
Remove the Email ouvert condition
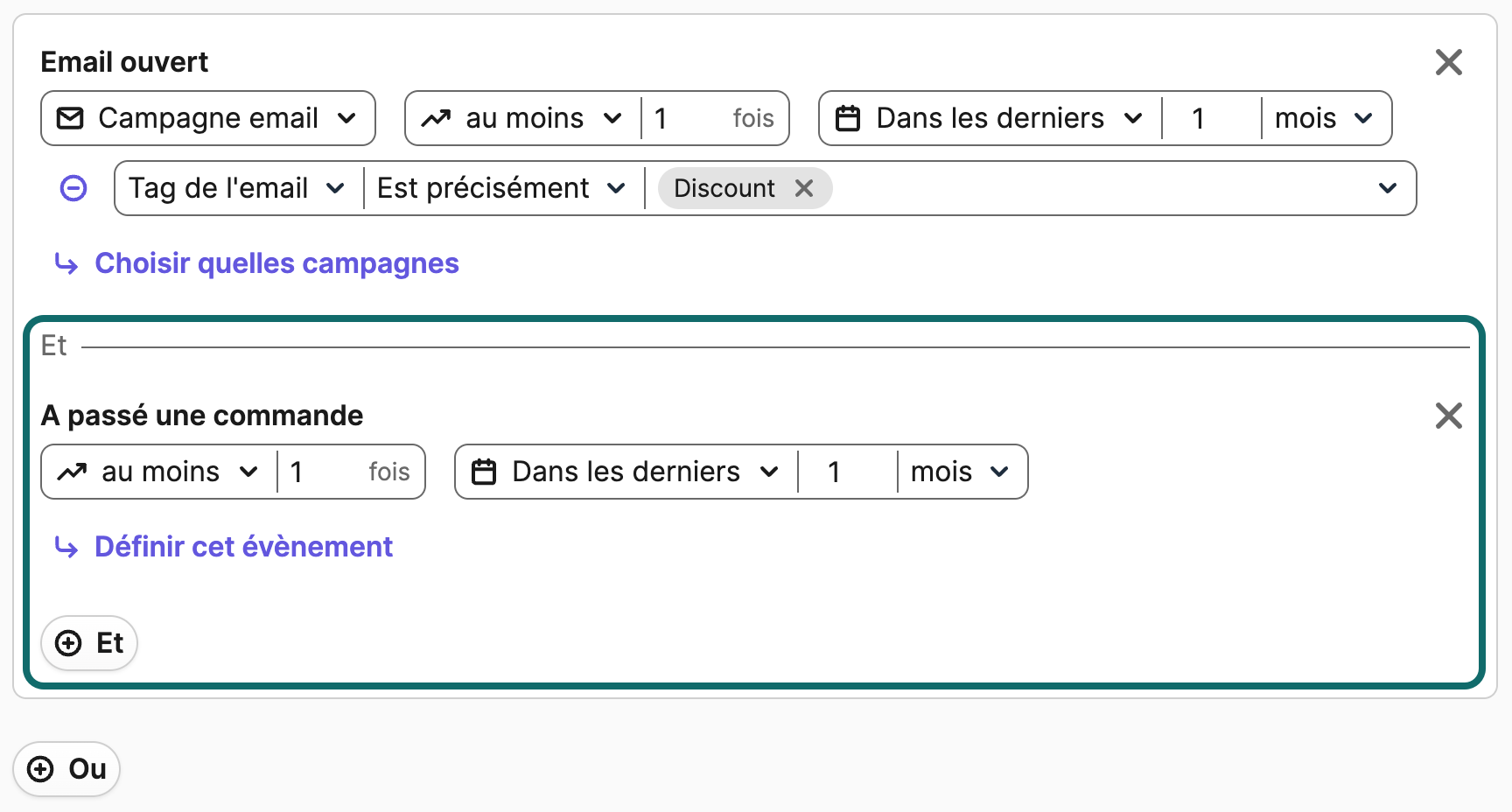coord(1448,62)
